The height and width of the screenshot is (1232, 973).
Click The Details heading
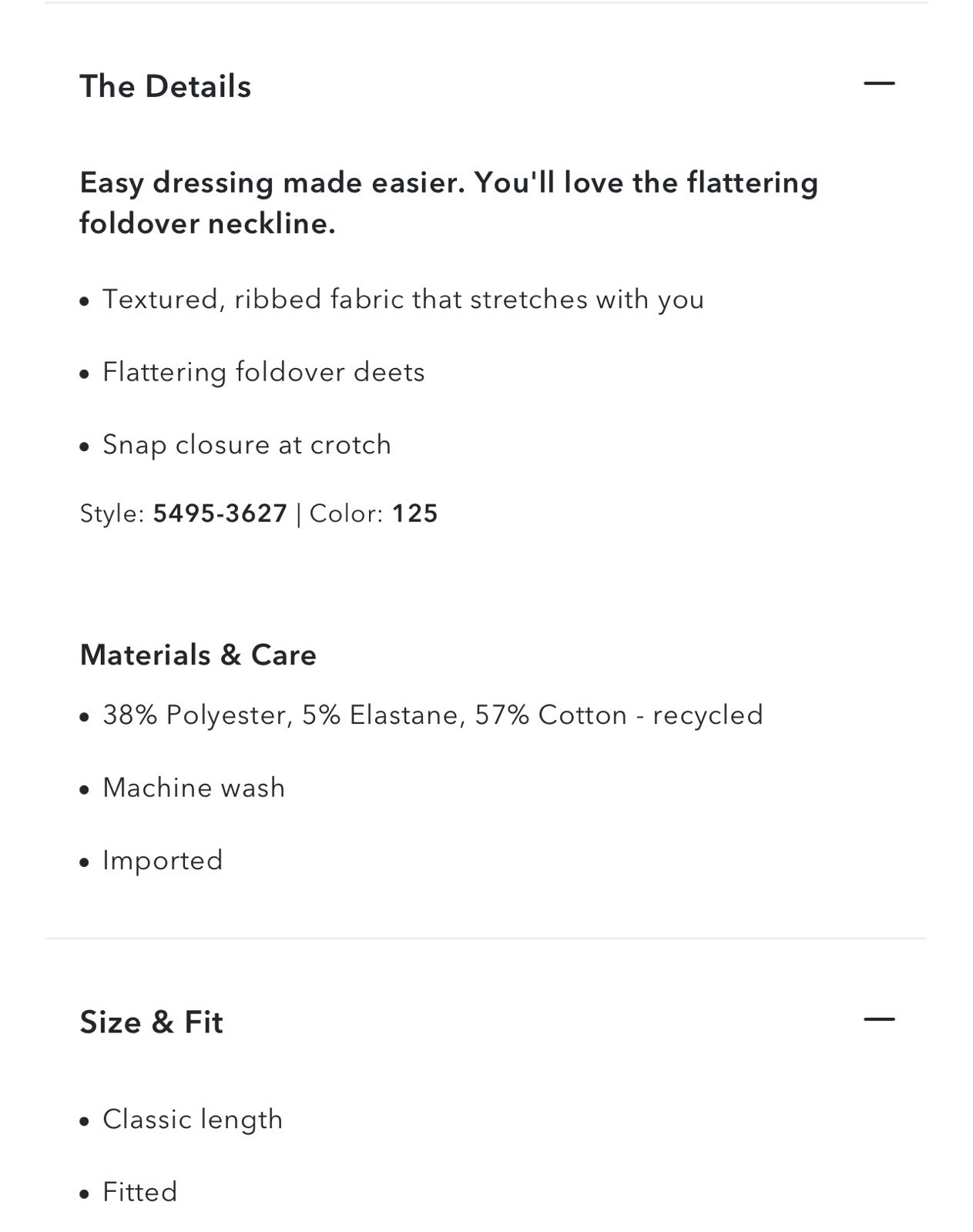pyautogui.click(x=166, y=86)
